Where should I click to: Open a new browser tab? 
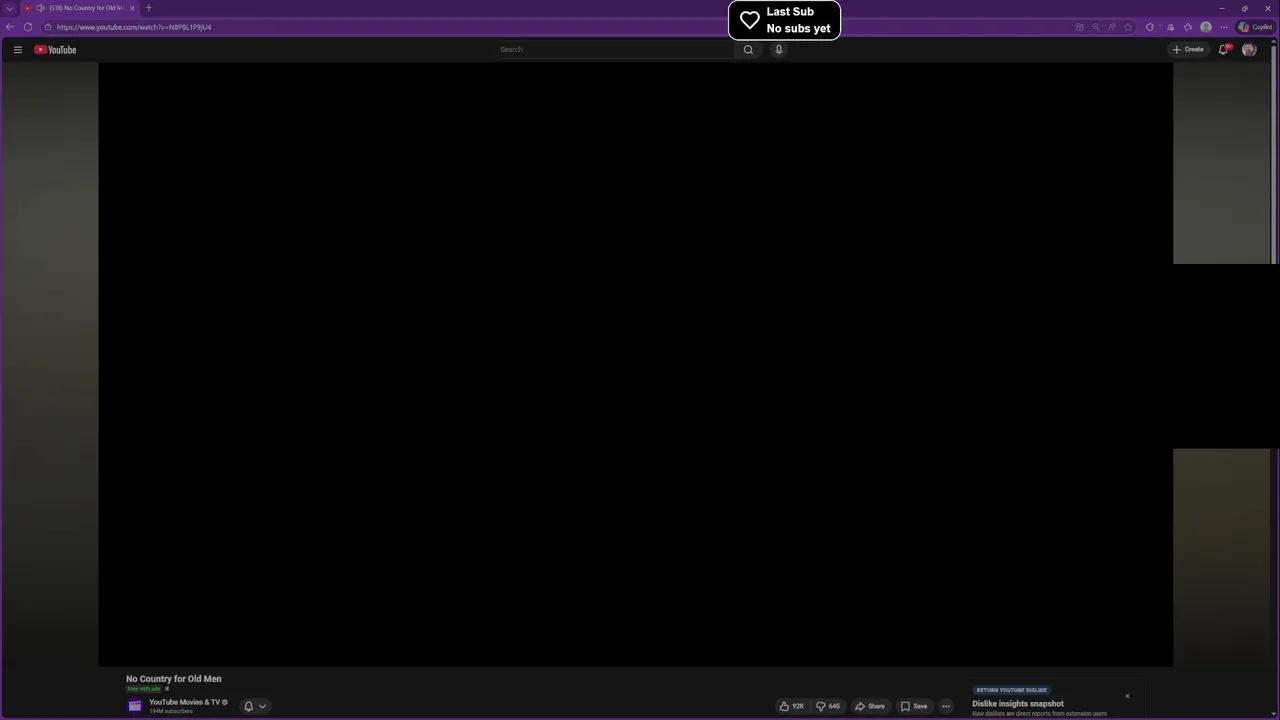point(148,8)
